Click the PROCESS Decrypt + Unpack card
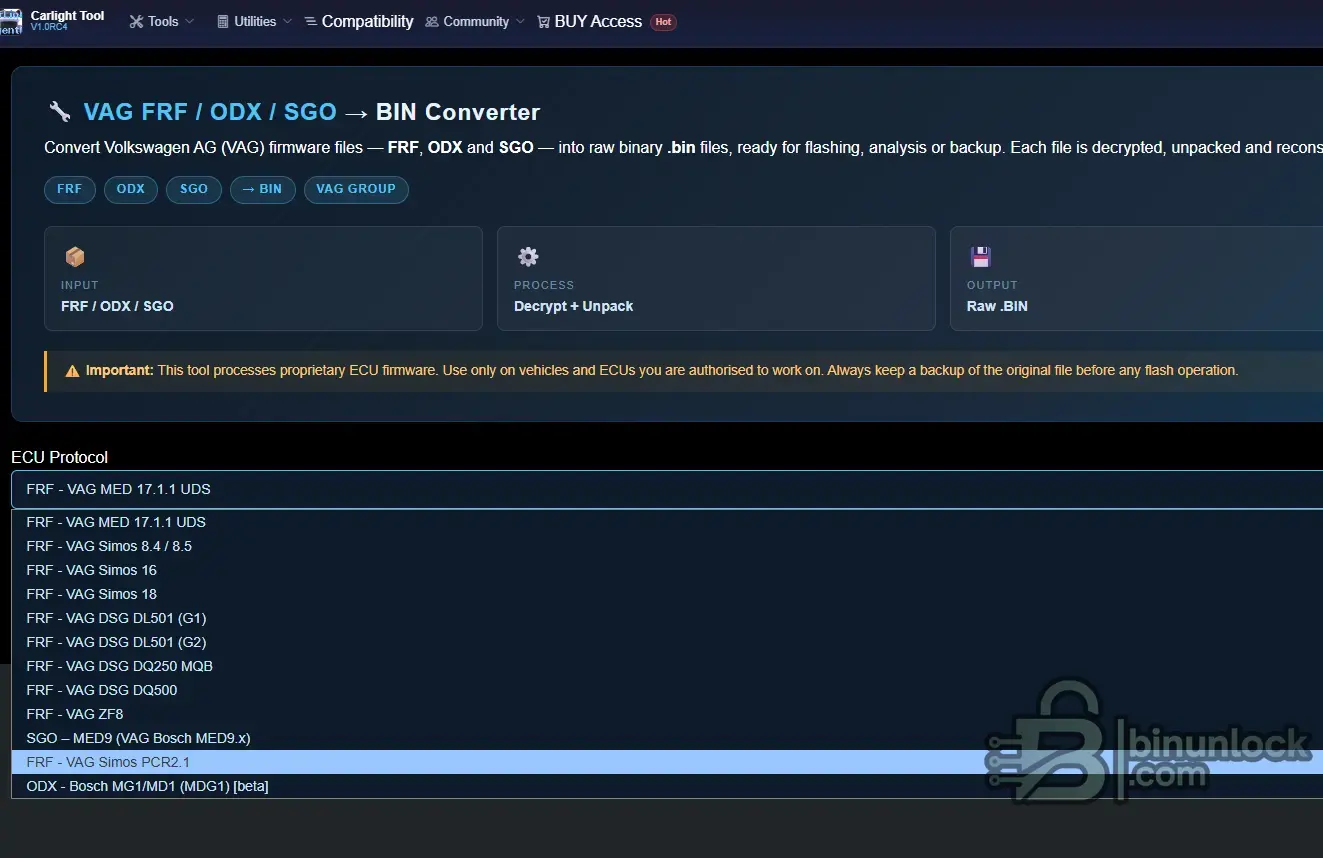The image size is (1323, 858). pyautogui.click(x=716, y=278)
